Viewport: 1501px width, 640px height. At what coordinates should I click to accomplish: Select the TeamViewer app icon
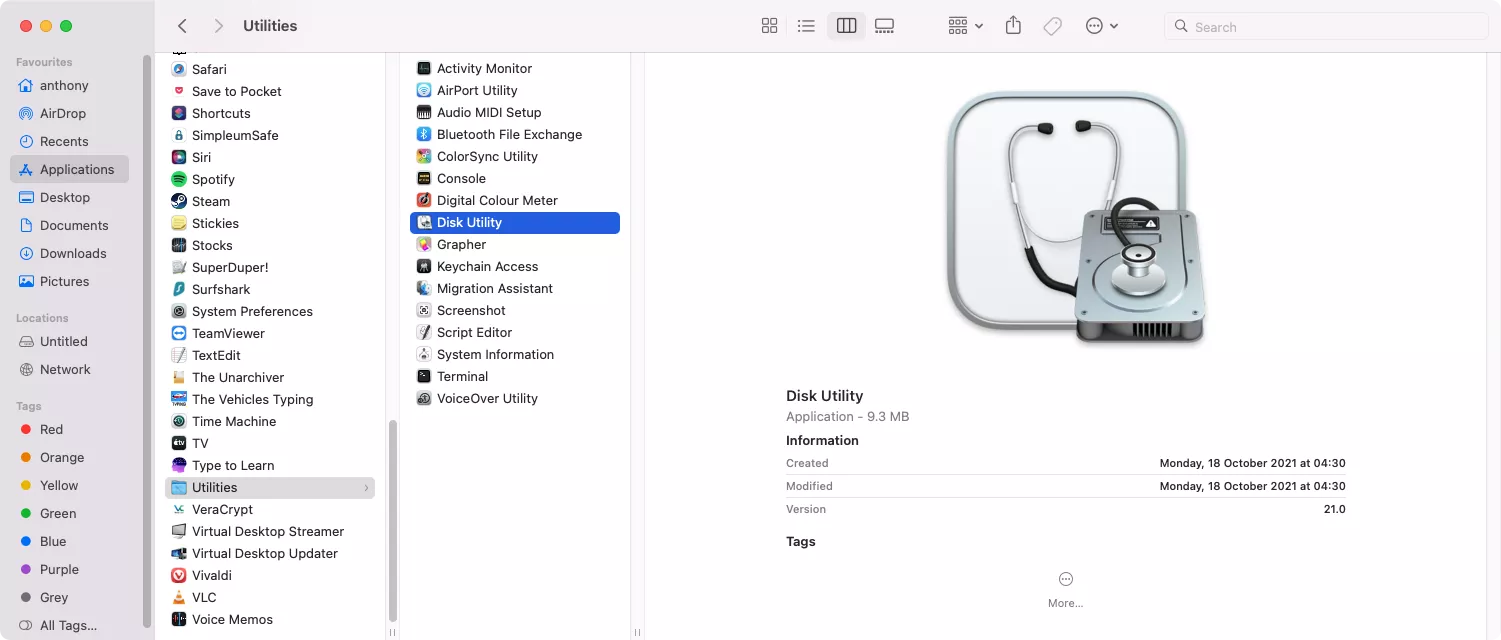pyautogui.click(x=179, y=333)
